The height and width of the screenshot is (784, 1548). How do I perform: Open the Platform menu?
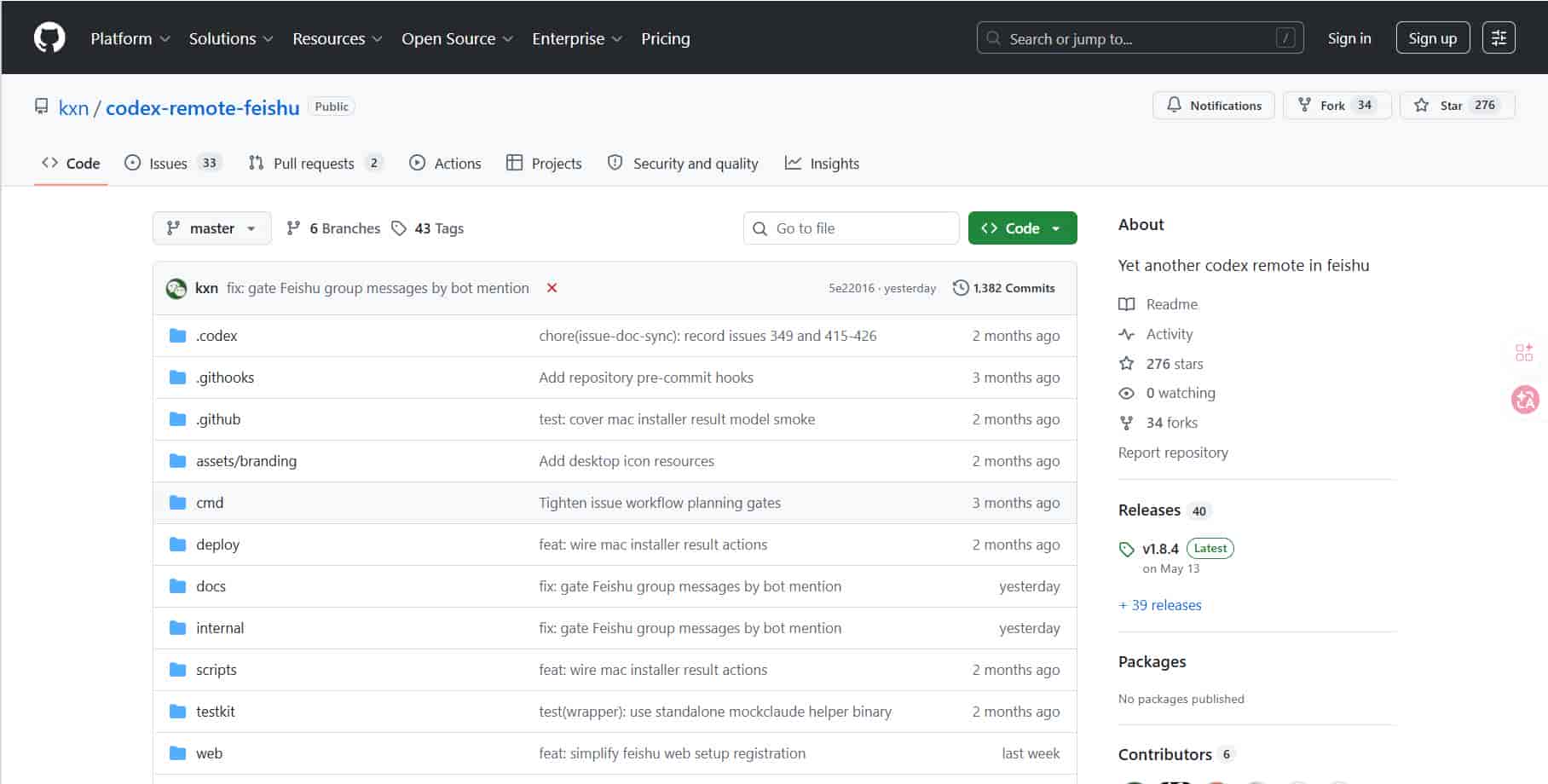(x=130, y=38)
